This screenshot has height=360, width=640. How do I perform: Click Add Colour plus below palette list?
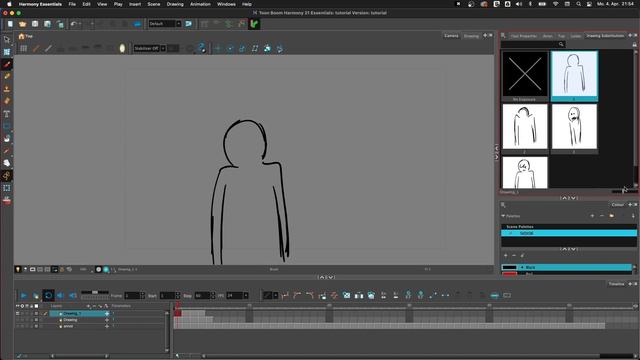[506, 256]
